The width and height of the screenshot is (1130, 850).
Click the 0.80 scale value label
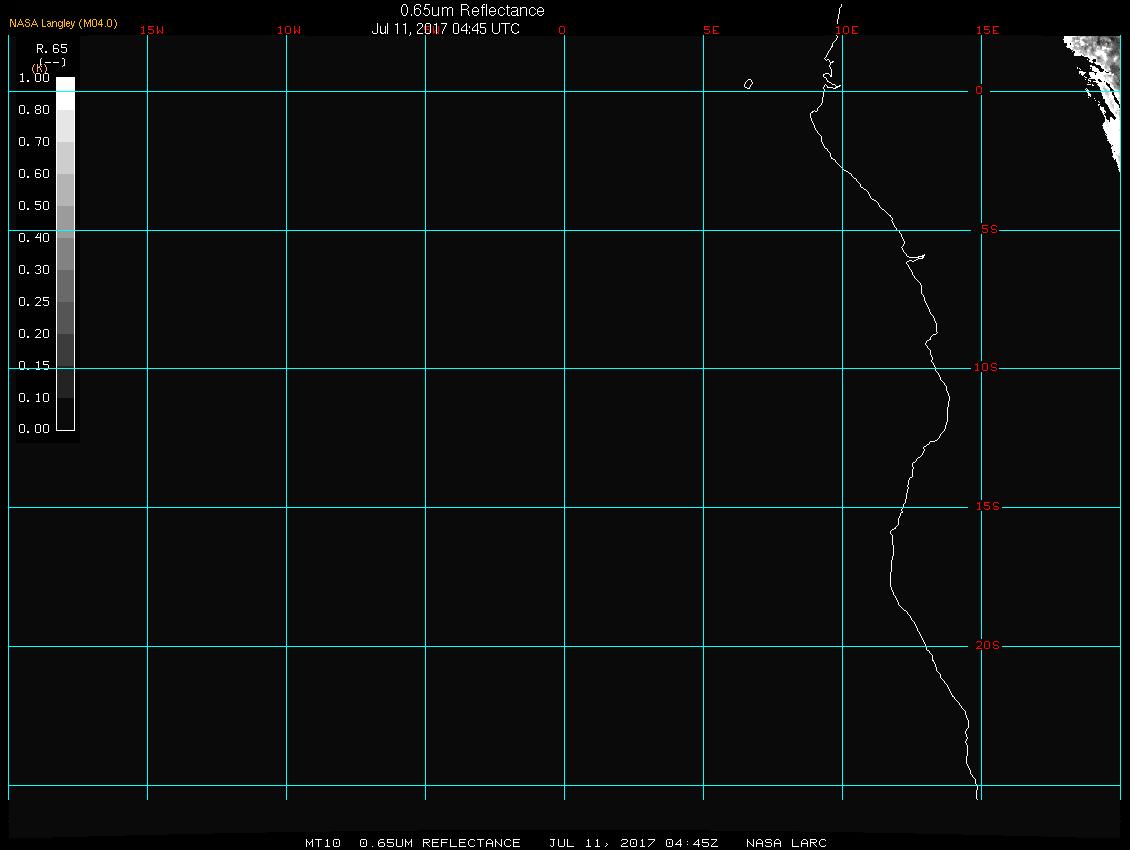[x=34, y=110]
